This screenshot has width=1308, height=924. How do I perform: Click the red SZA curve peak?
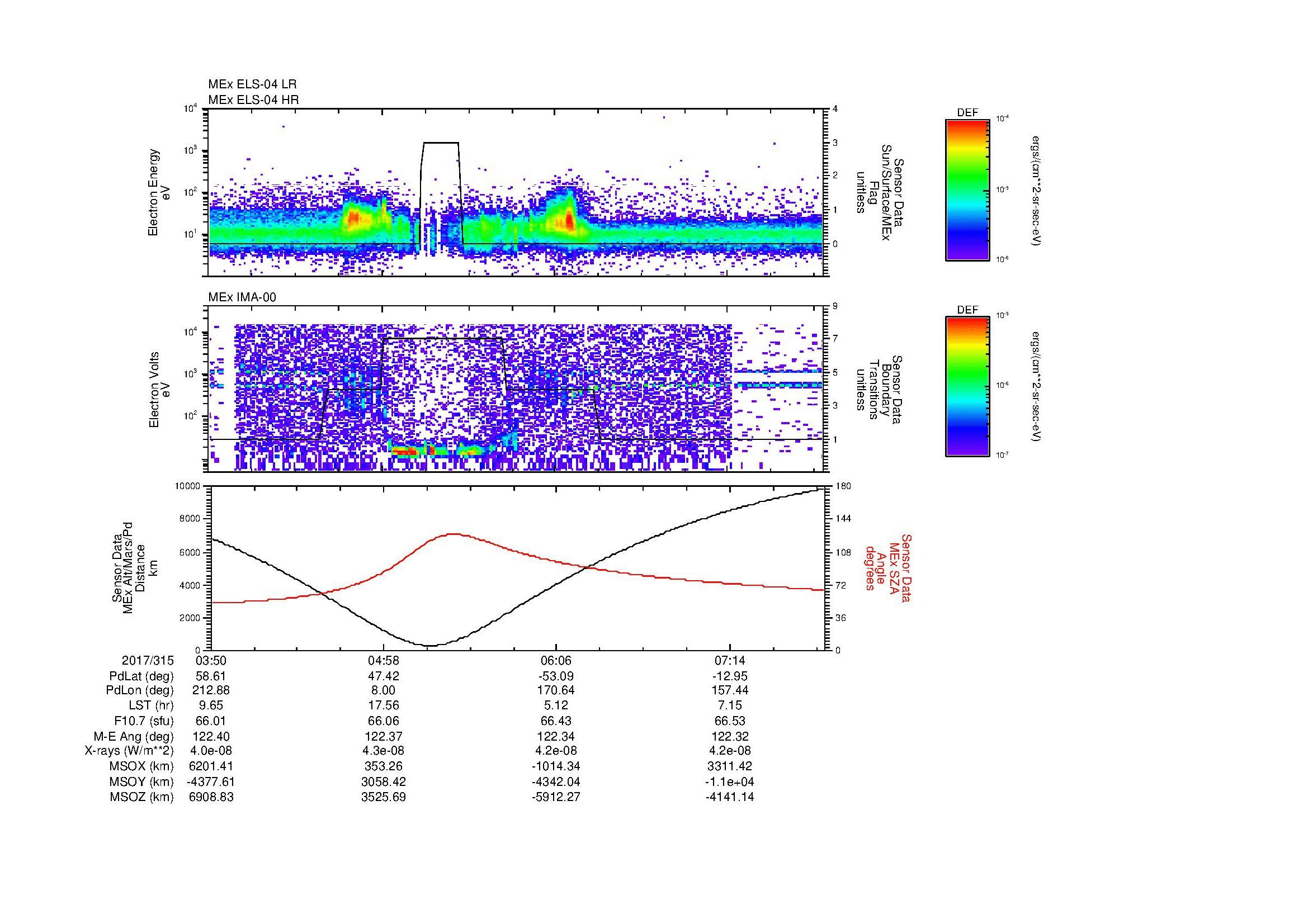(x=453, y=534)
